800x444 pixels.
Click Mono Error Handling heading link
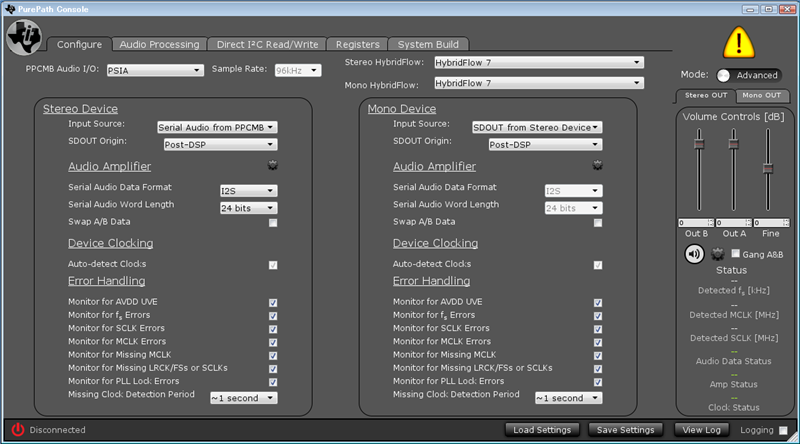(432, 281)
